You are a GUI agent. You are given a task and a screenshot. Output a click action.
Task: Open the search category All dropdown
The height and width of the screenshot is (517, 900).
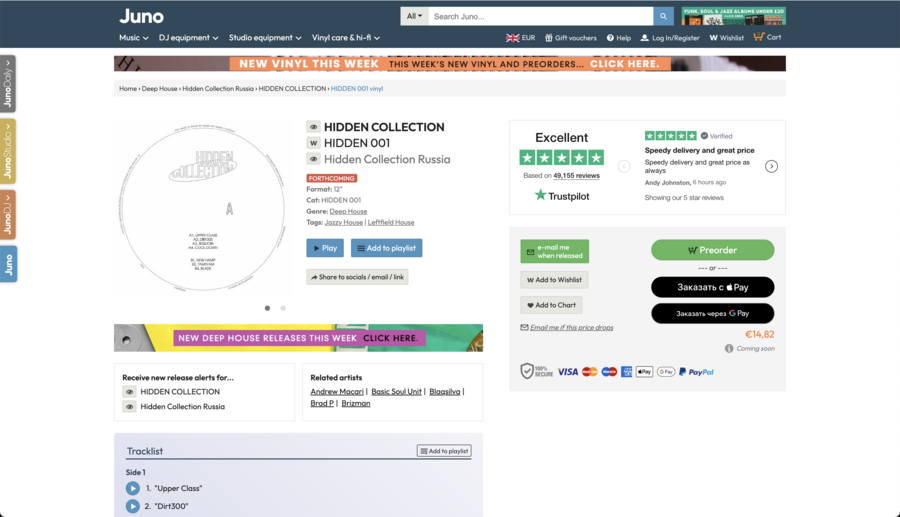pos(414,16)
